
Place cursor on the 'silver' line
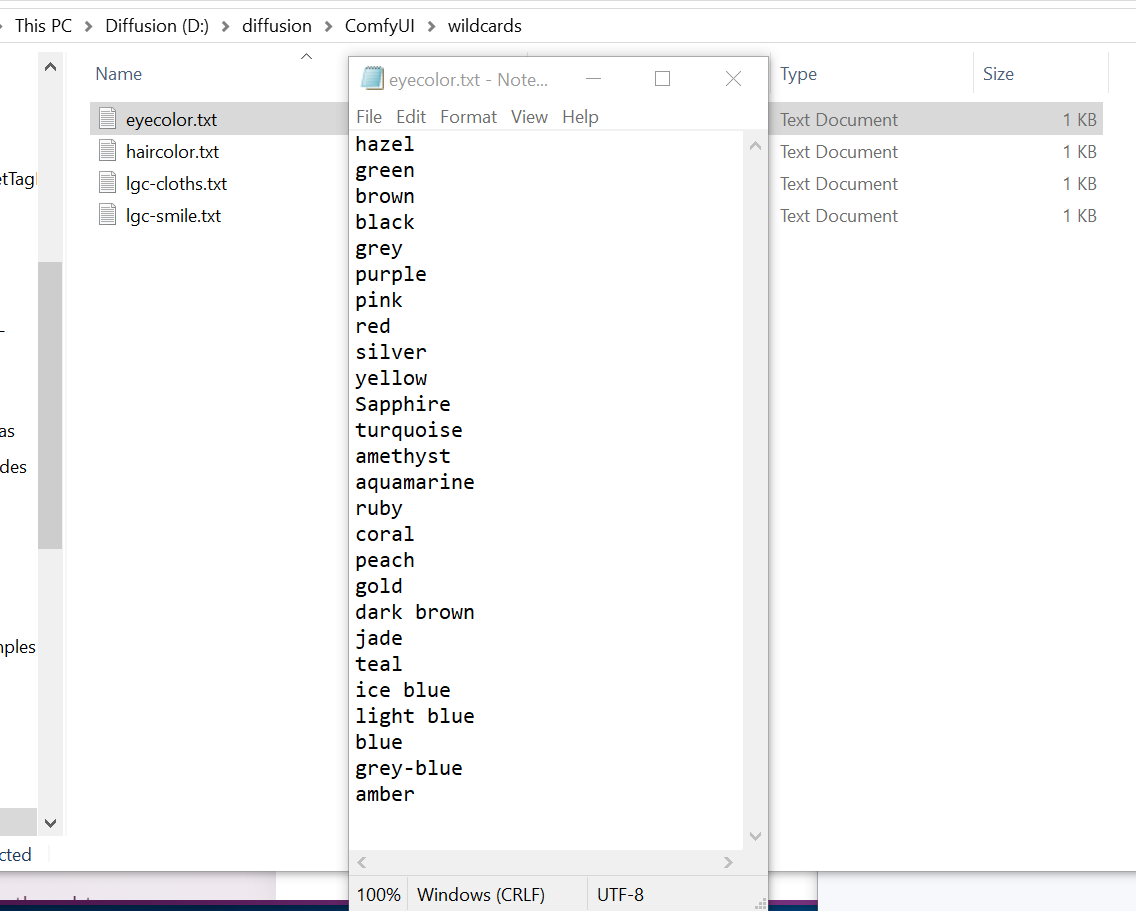click(x=390, y=352)
